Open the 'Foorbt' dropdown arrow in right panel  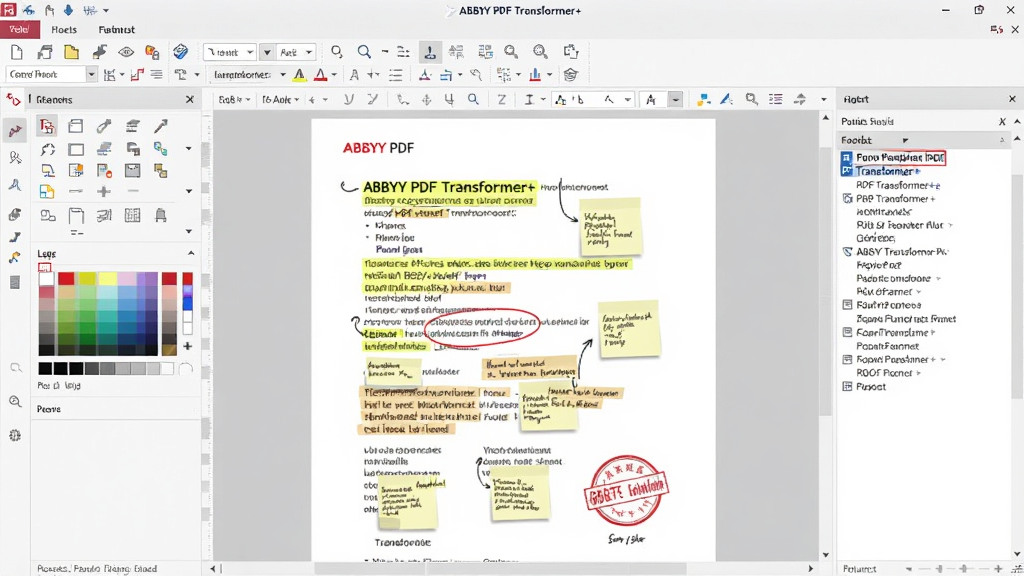(905, 140)
